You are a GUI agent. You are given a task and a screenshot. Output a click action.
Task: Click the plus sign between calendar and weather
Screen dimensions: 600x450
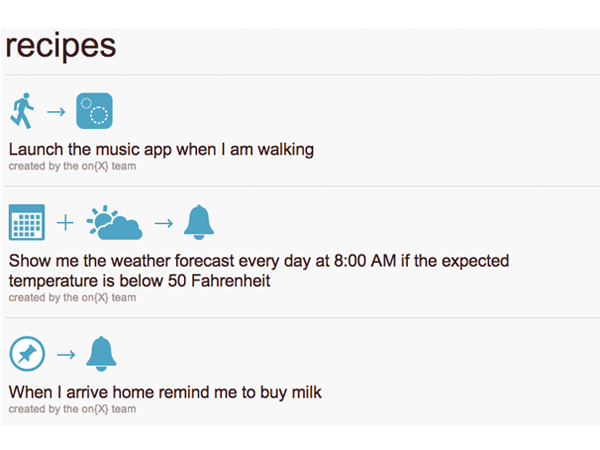[x=65, y=223]
